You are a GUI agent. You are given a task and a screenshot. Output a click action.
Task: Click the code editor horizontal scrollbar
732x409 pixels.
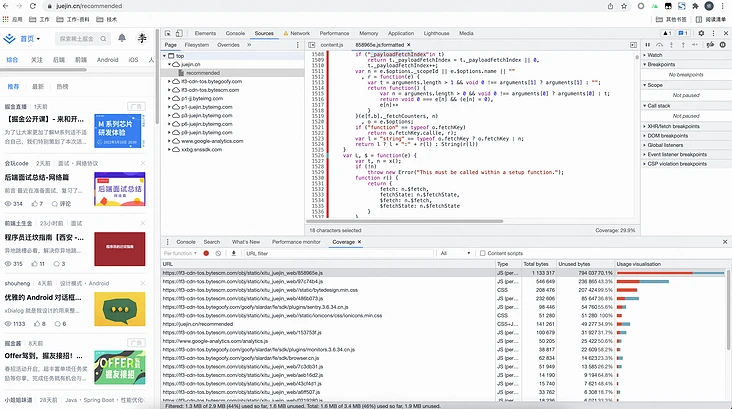(x=405, y=221)
